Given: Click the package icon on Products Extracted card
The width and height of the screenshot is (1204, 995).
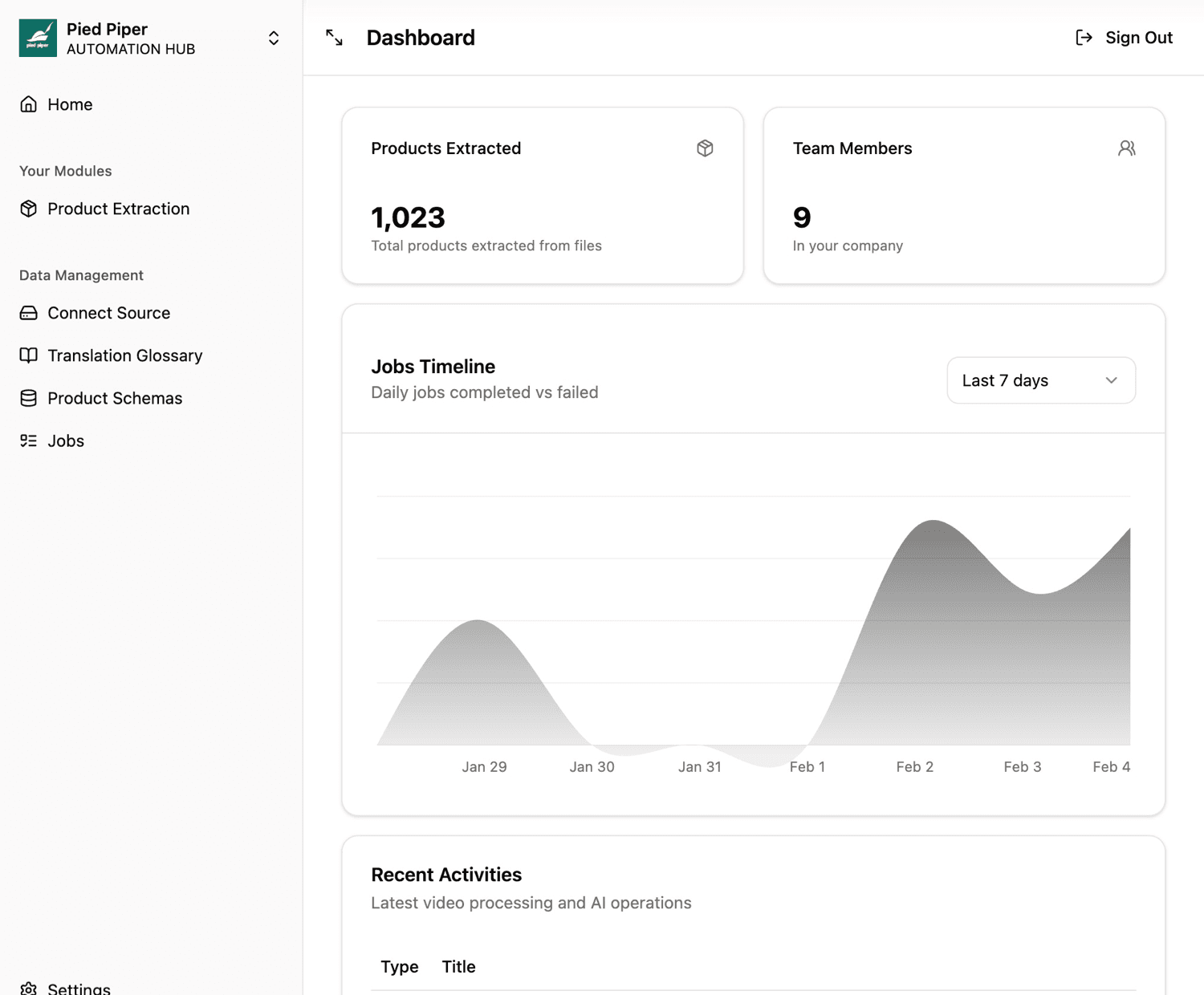Looking at the screenshot, I should 705,148.
